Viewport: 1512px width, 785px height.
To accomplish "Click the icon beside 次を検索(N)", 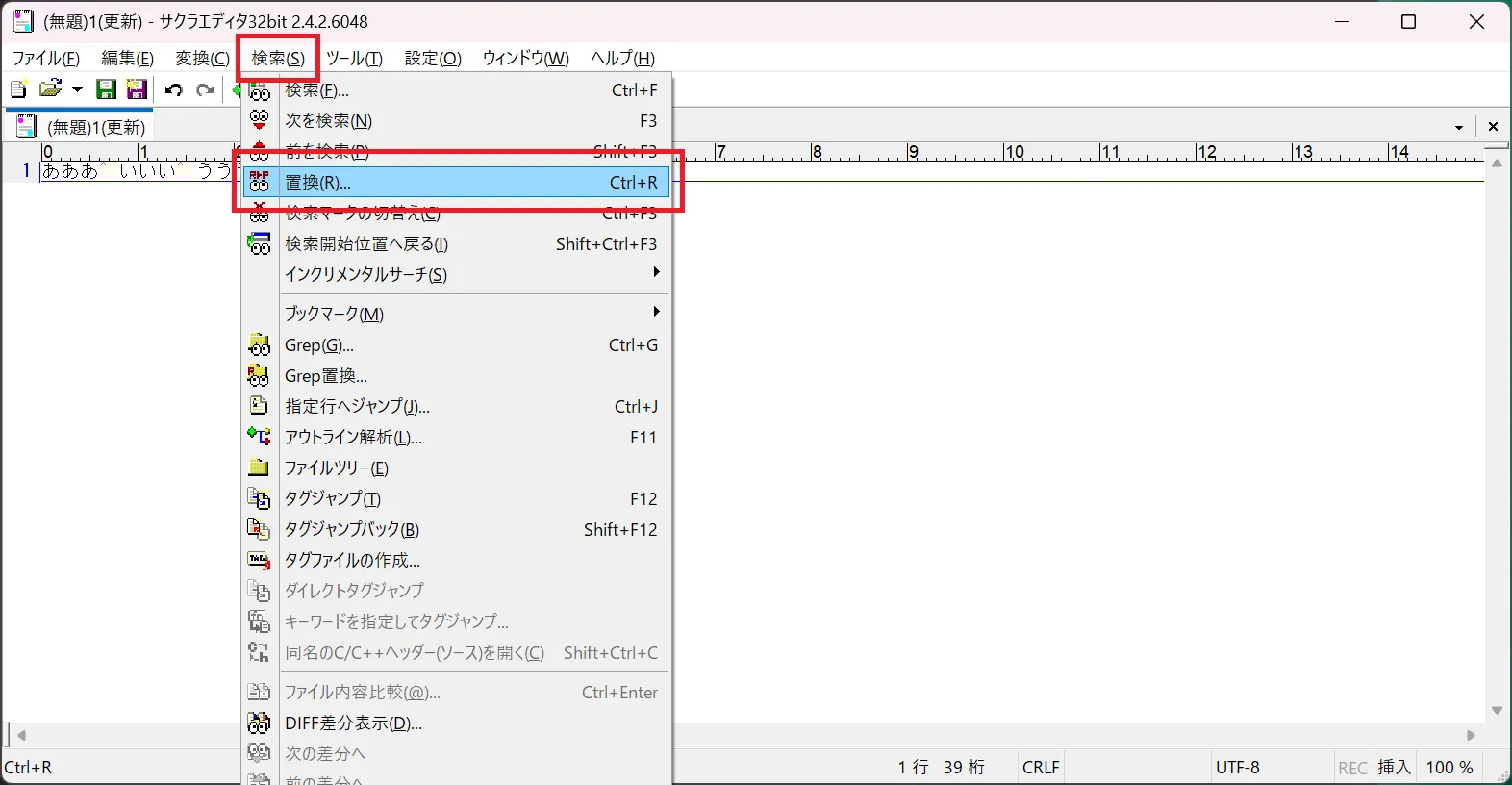I will 260,120.
